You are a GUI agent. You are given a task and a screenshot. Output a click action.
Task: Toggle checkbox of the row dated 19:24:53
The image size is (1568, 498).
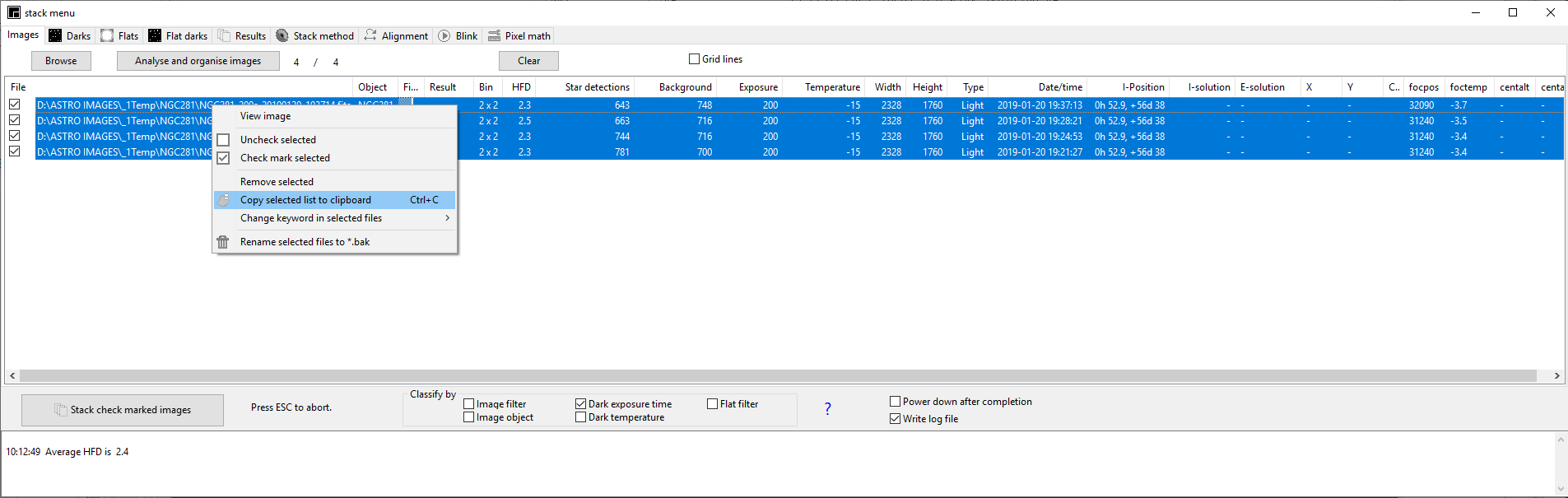[x=15, y=136]
